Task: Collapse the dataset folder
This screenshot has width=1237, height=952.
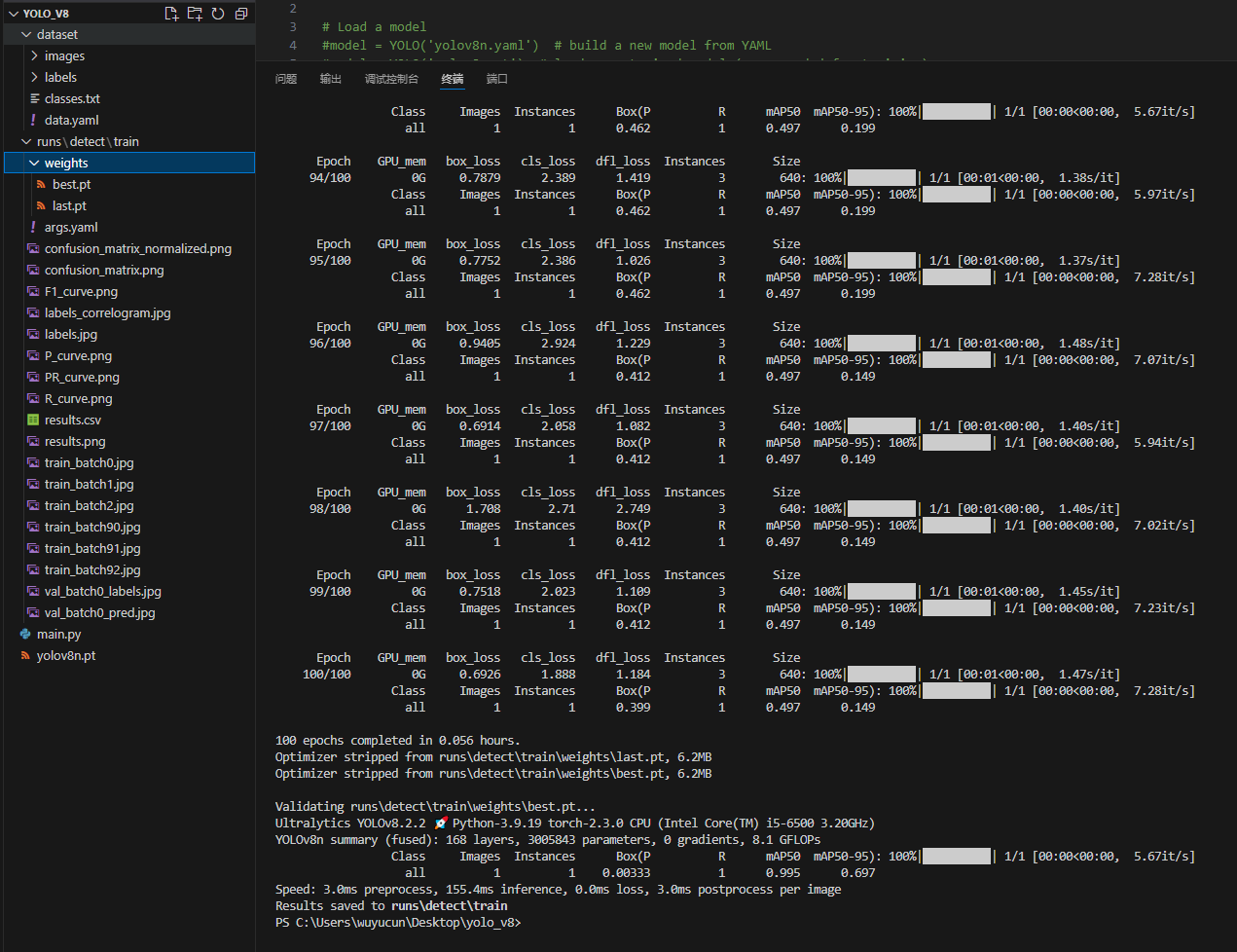Action: [26, 34]
